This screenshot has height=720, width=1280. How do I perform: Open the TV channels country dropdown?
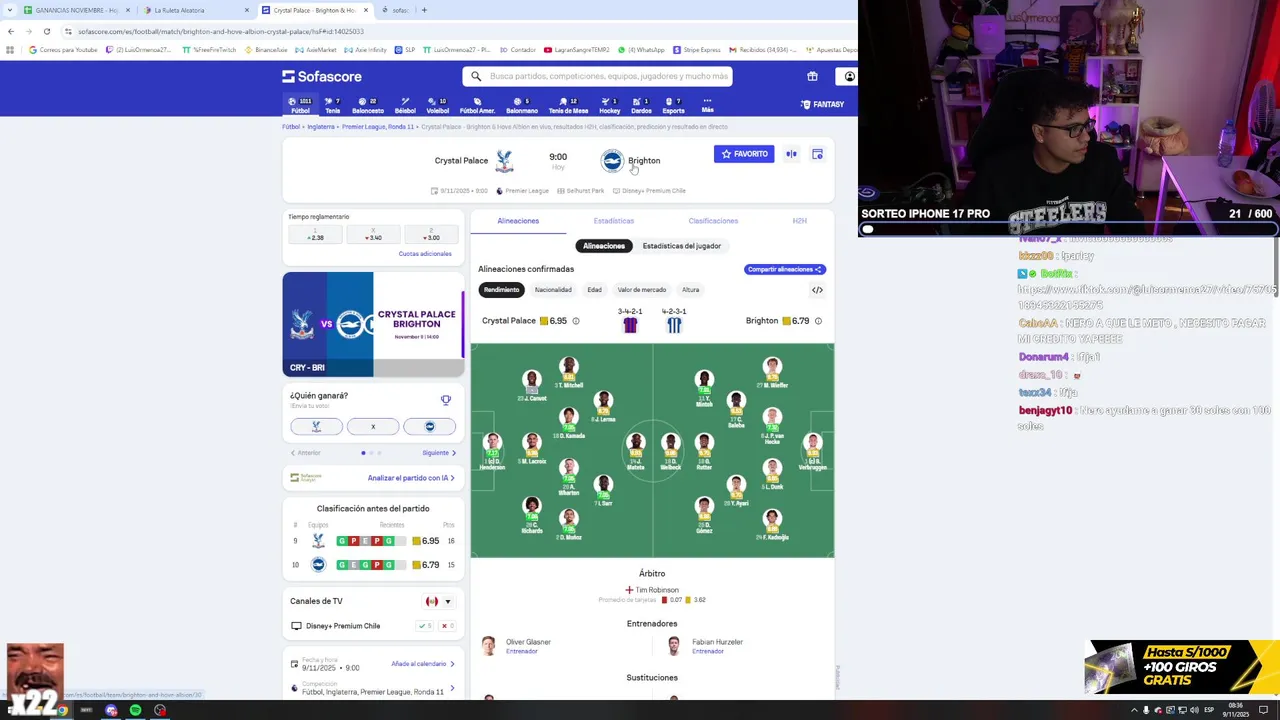438,602
